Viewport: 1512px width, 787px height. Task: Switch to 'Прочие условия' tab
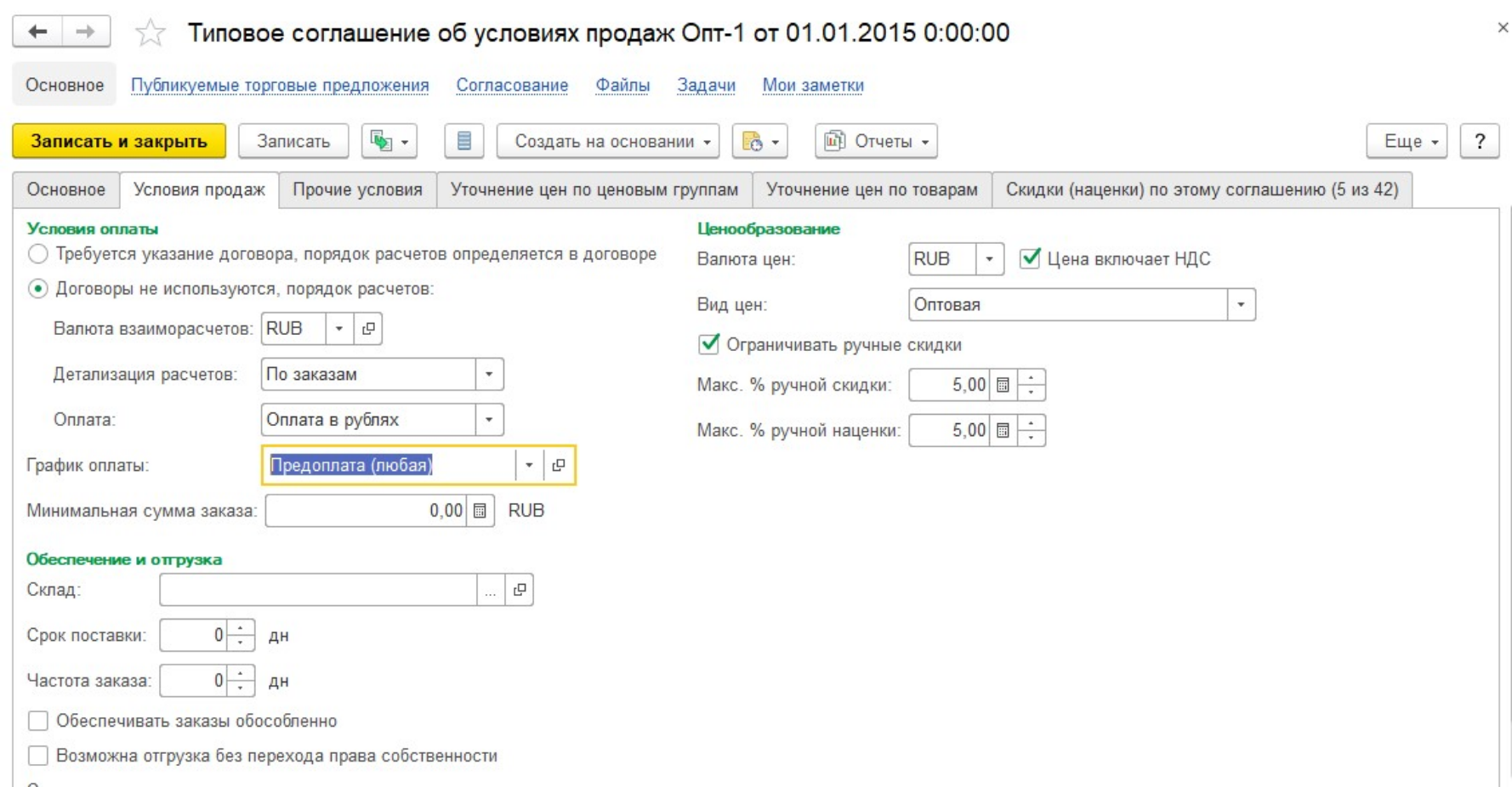(357, 190)
